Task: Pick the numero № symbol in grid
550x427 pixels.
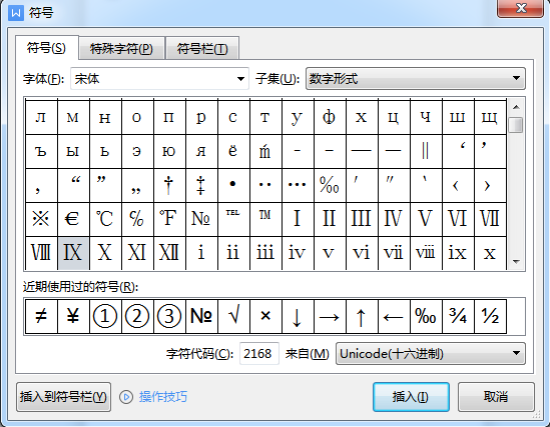Action: pyautogui.click(x=201, y=219)
